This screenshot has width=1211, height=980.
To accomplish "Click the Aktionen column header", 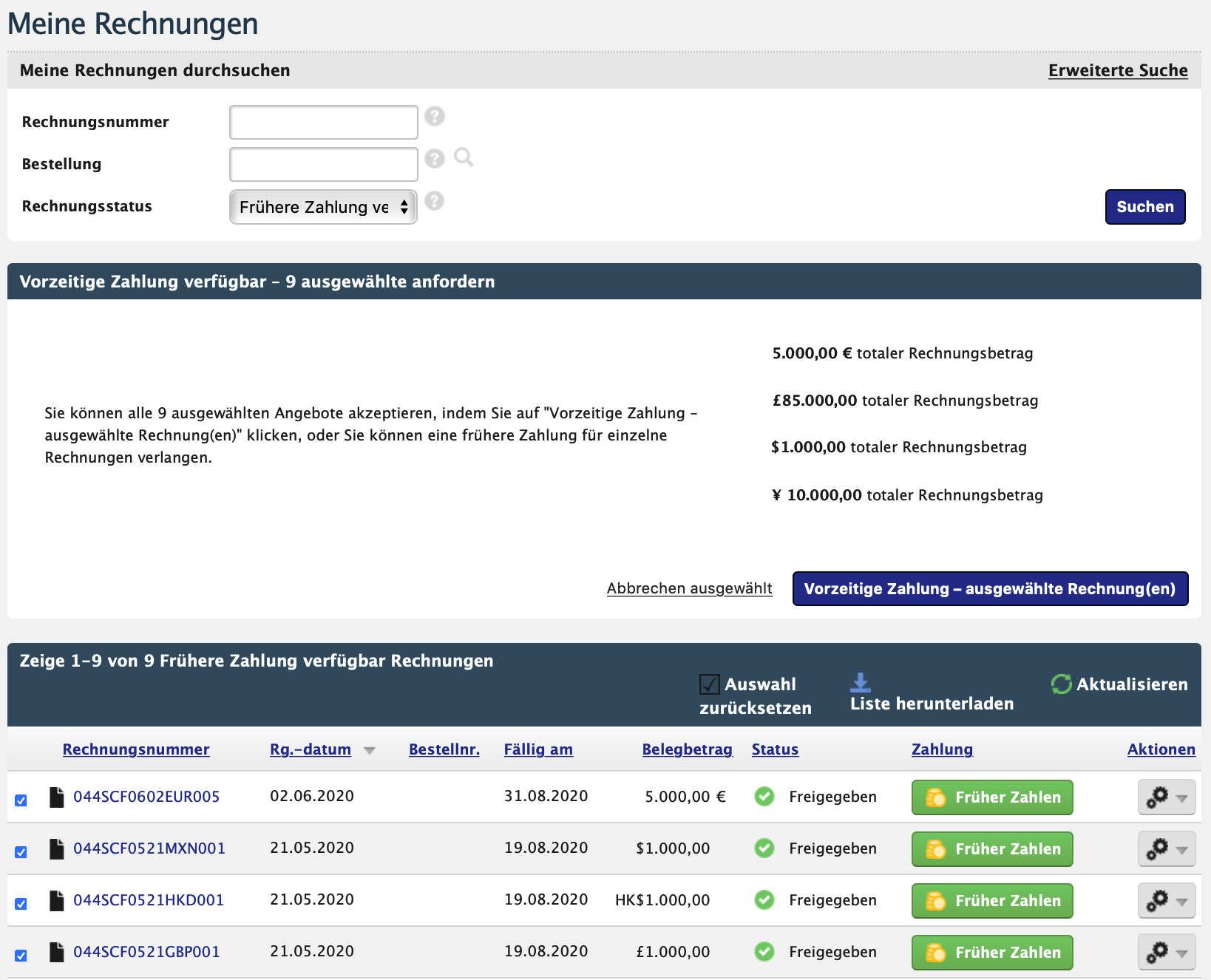I will (x=1161, y=749).
